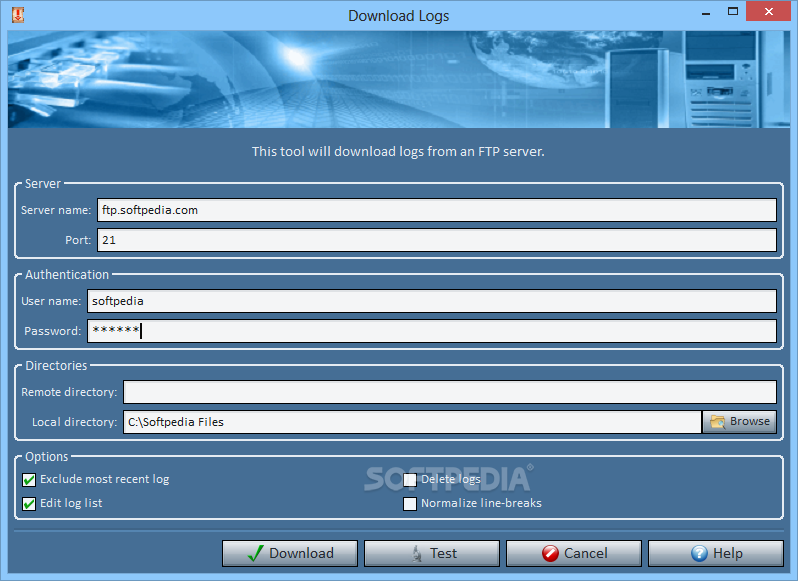Cancel the download dialog
This screenshot has width=798, height=581.
[x=574, y=554]
